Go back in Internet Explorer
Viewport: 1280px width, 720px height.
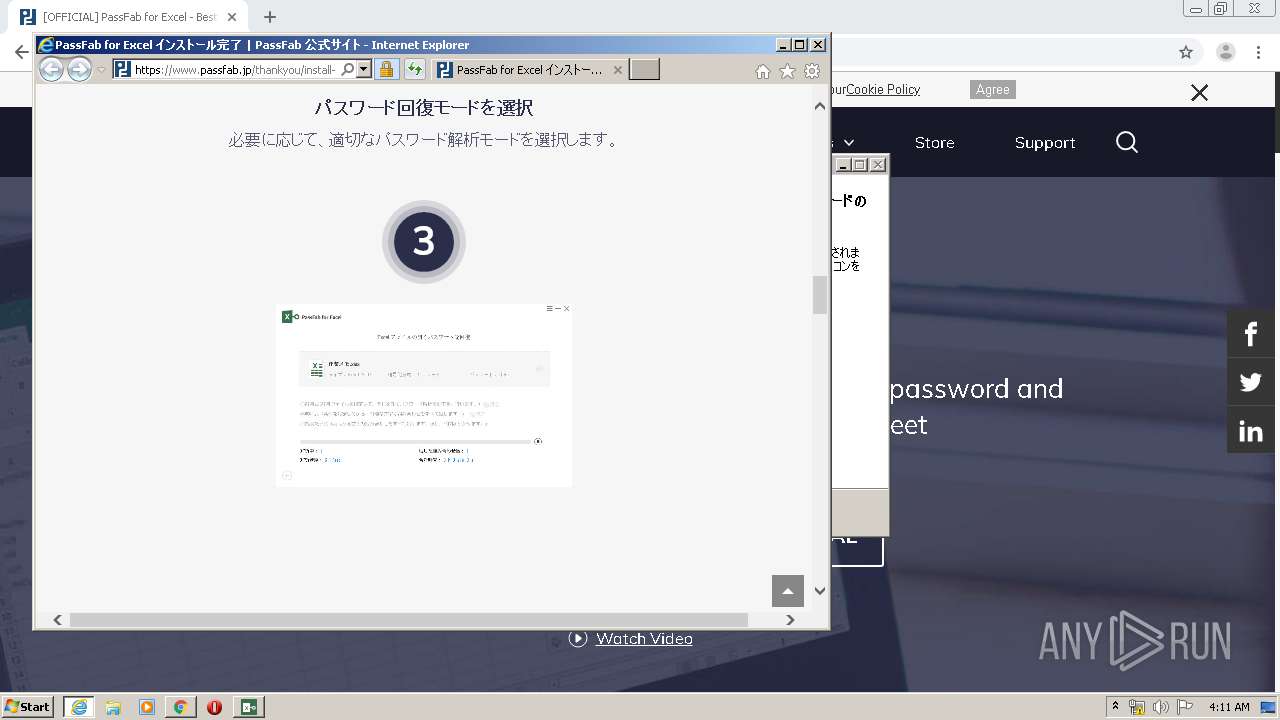pos(51,69)
